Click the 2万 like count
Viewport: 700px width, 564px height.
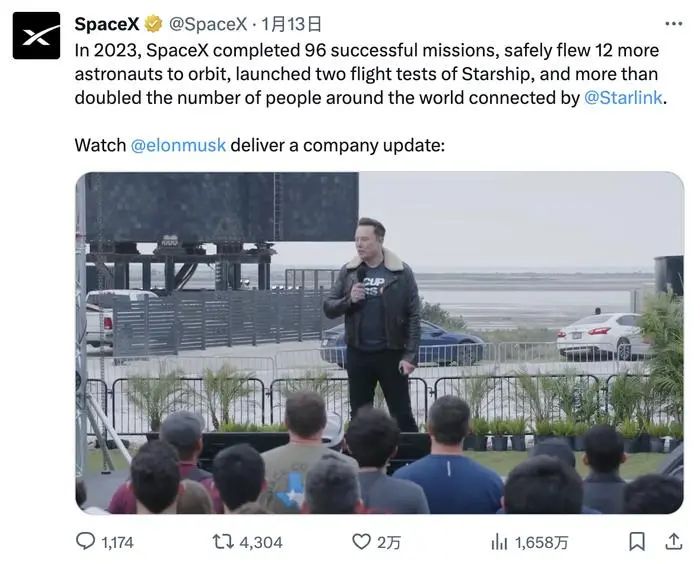[x=388, y=542]
